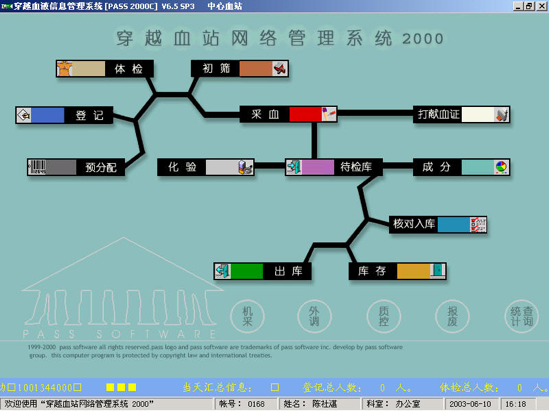Click the amber color block on 库存
Screen dimensions: 549x411
pos(414,271)
